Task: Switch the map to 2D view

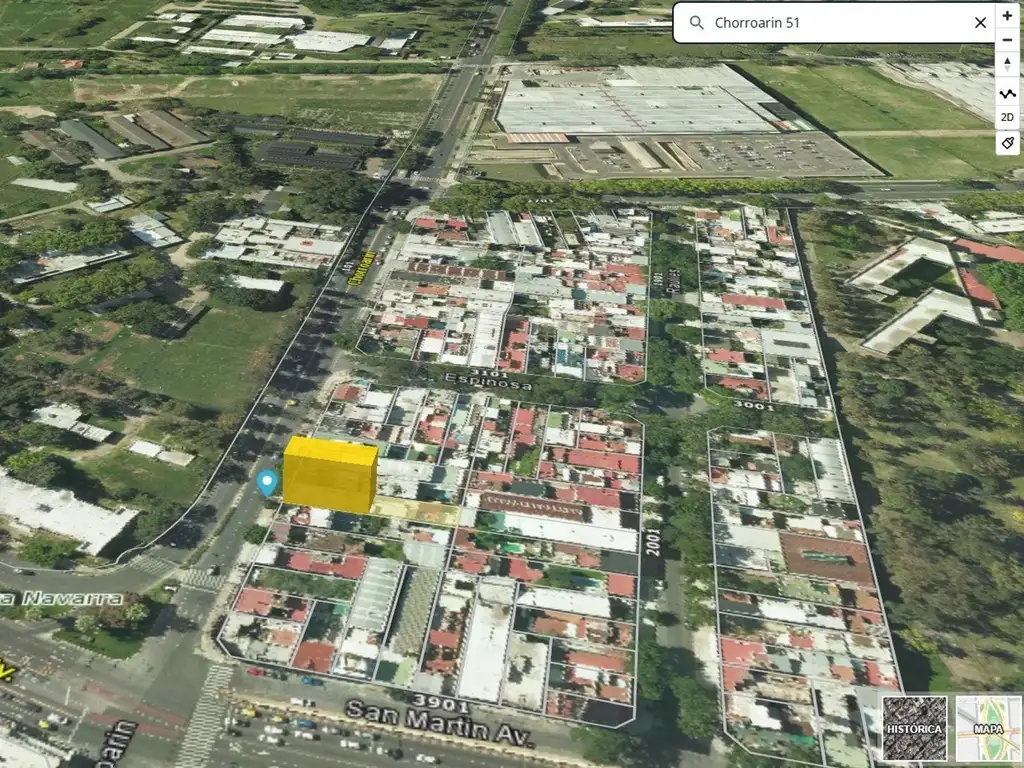Action: [1007, 117]
